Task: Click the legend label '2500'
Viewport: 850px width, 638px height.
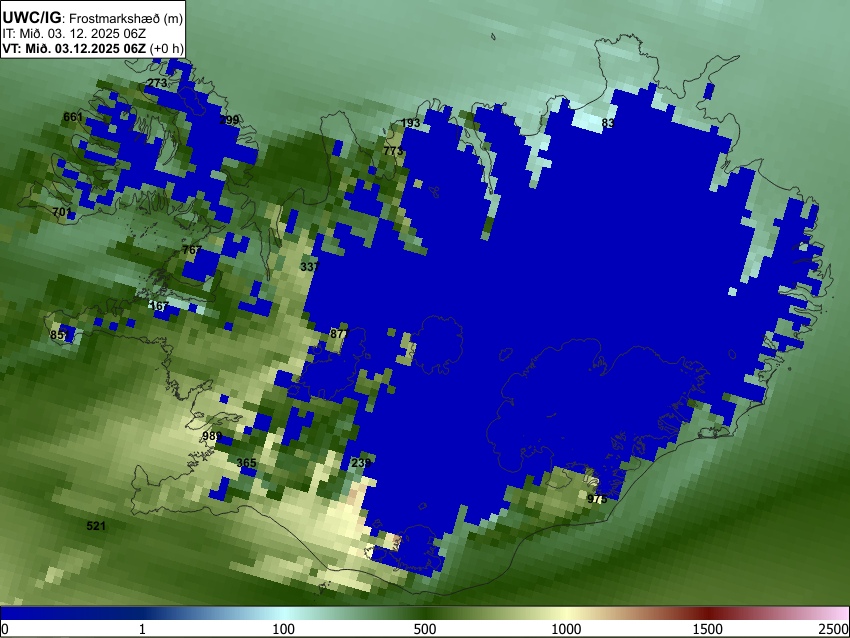Action: coord(834,629)
